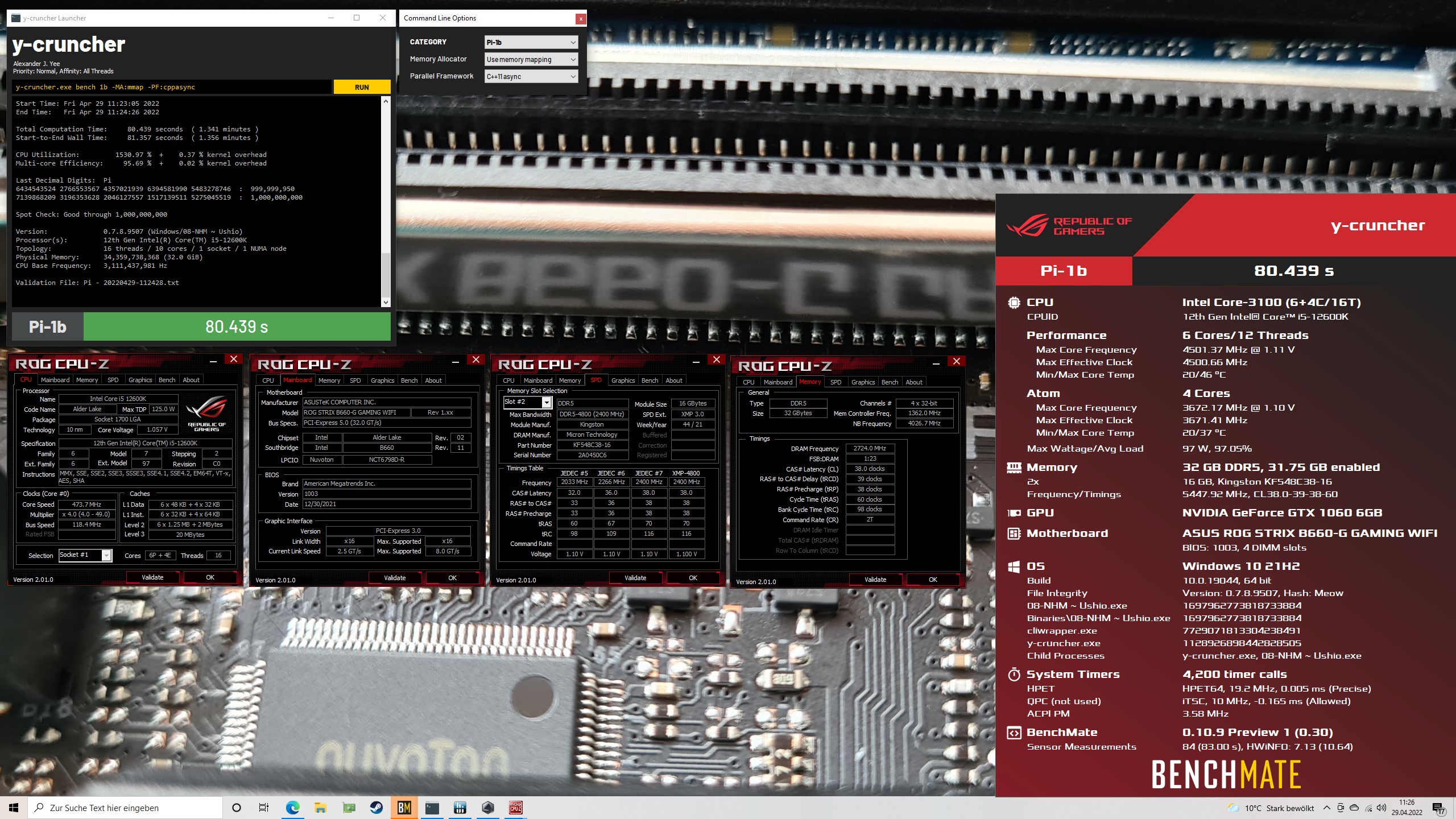Click Validate in the CPU-Z CPU window
The width and height of the screenshot is (1456, 819).
coord(152,577)
